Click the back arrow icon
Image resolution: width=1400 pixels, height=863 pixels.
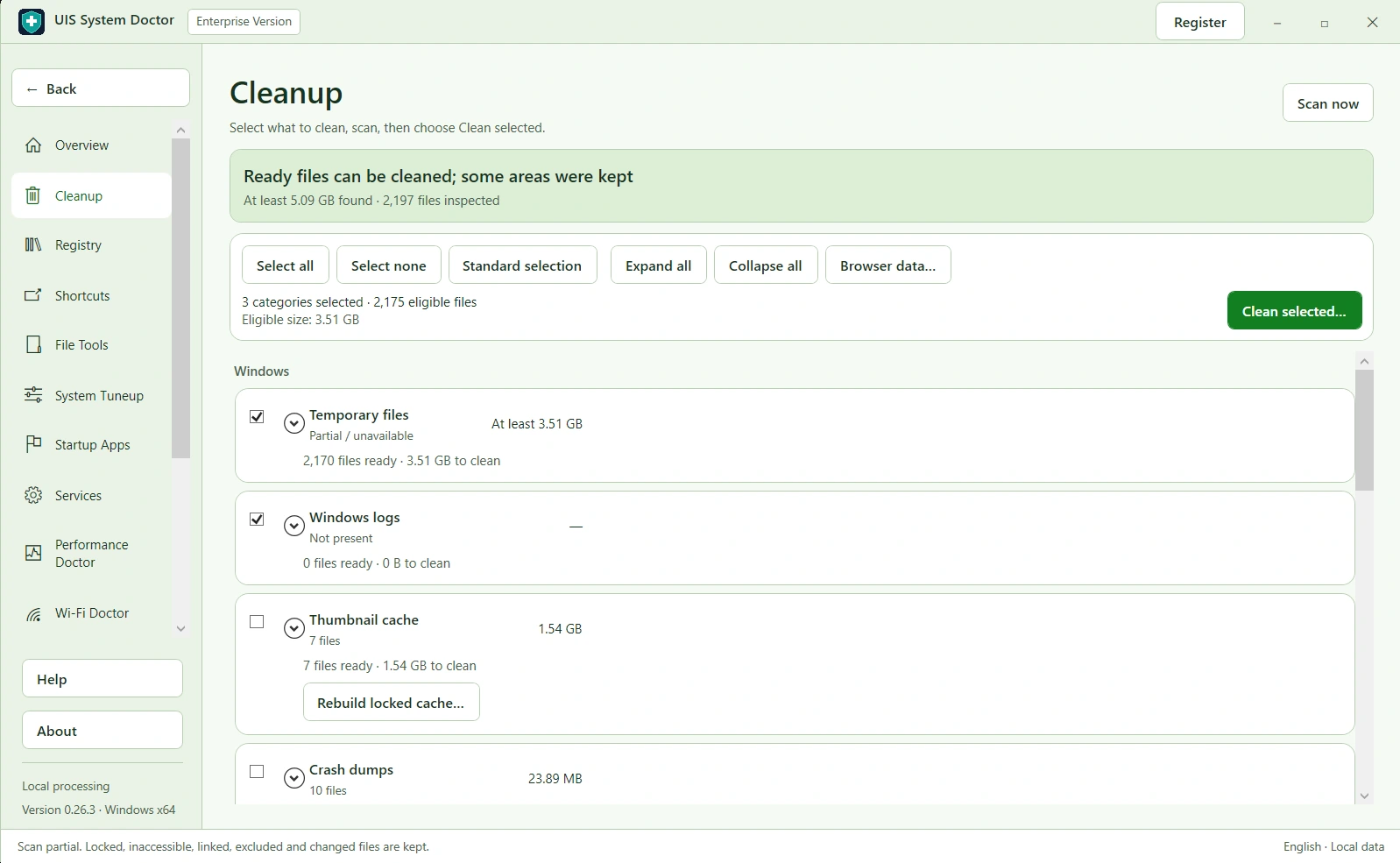pos(32,89)
